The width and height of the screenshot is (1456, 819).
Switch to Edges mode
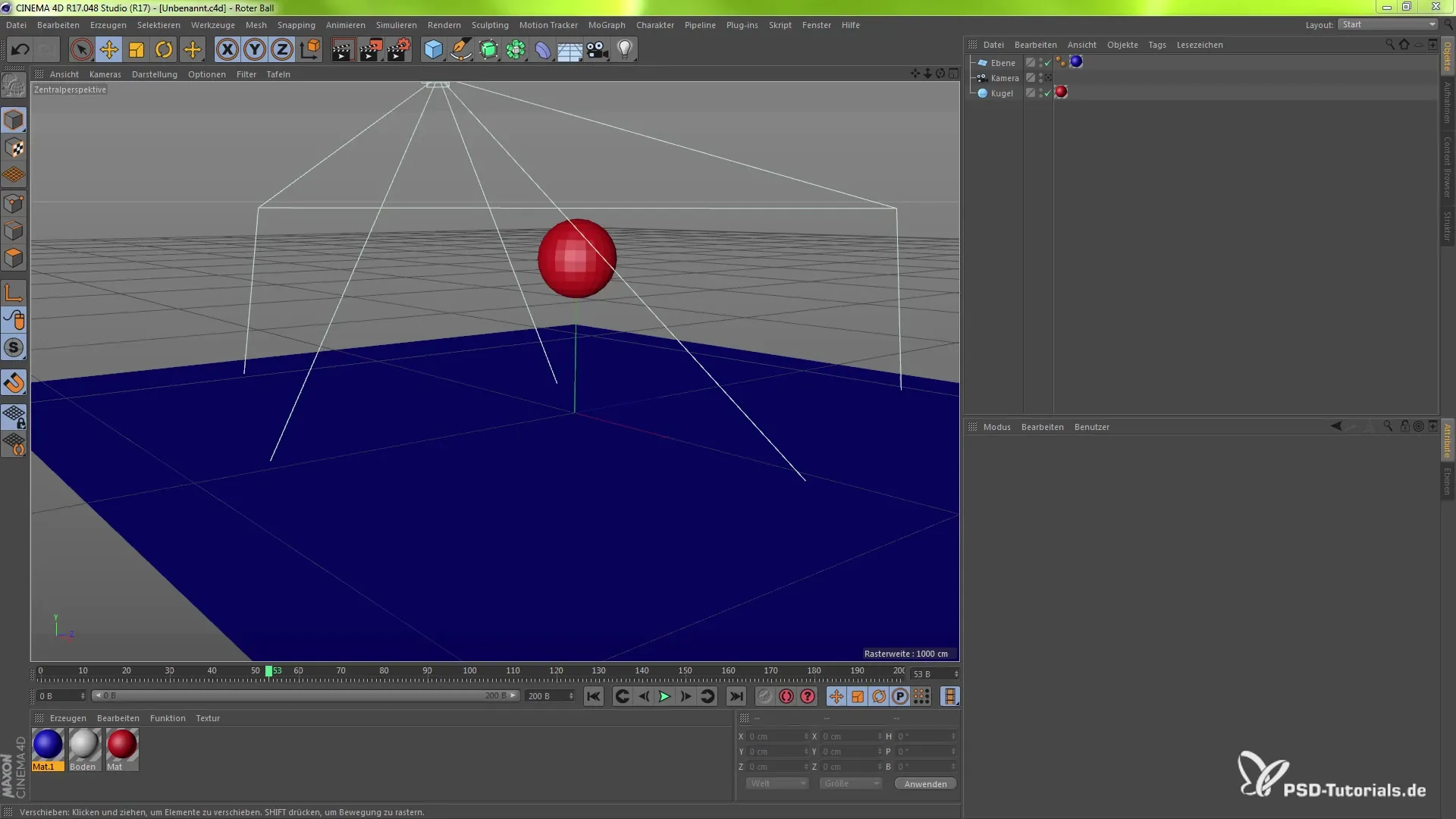[x=14, y=231]
